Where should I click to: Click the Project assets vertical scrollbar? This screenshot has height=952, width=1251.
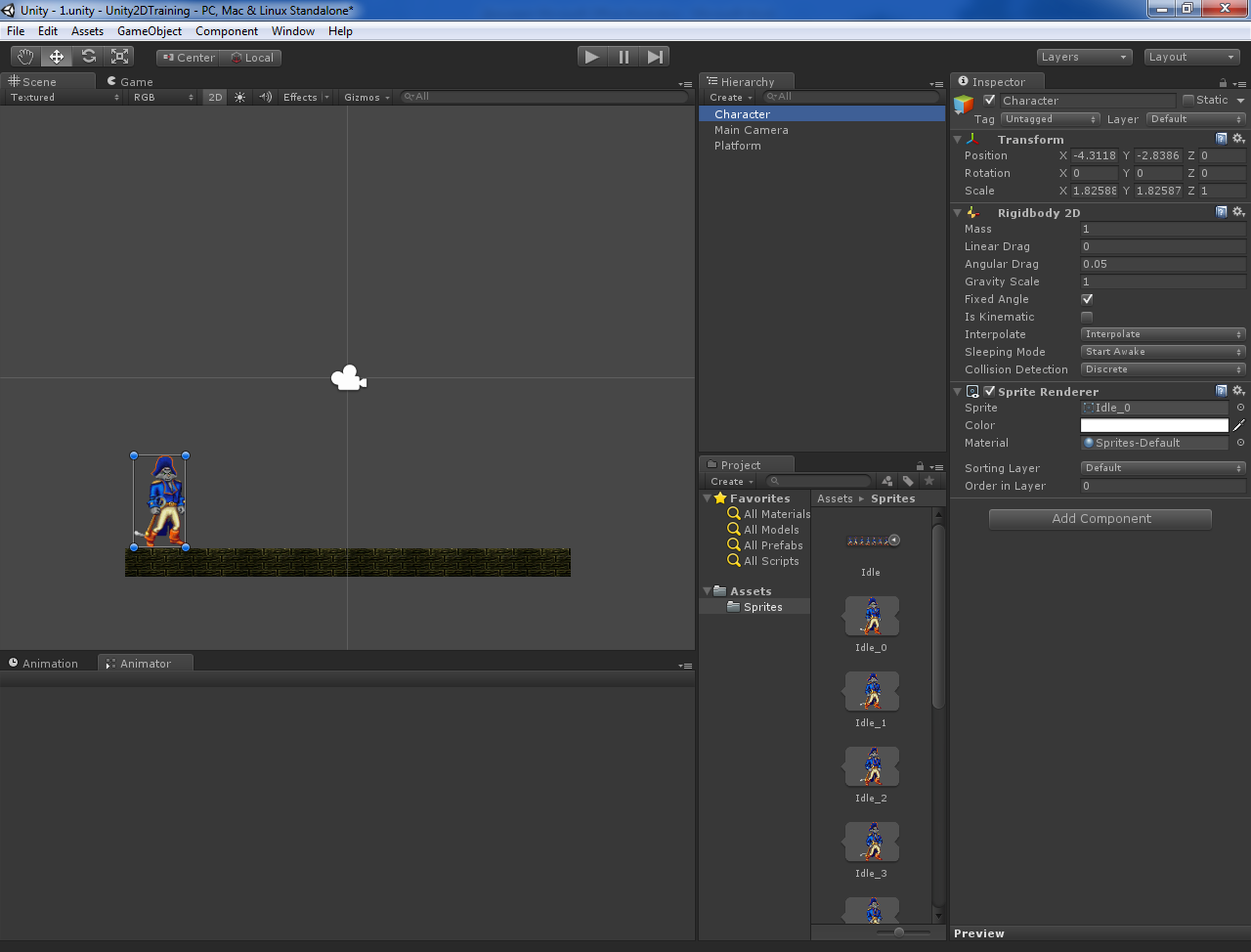click(939, 617)
